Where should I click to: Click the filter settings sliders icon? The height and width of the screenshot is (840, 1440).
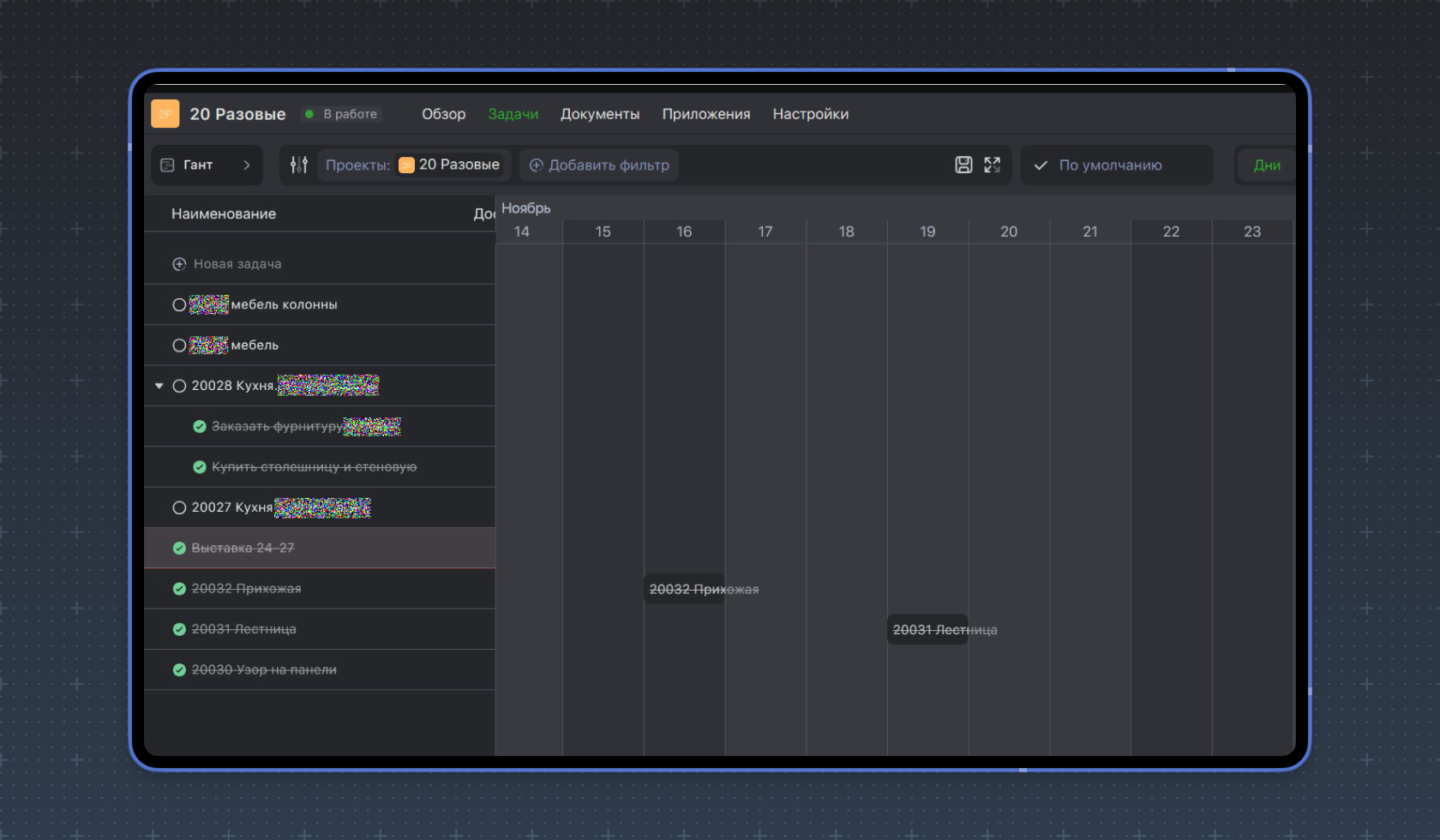pos(299,165)
